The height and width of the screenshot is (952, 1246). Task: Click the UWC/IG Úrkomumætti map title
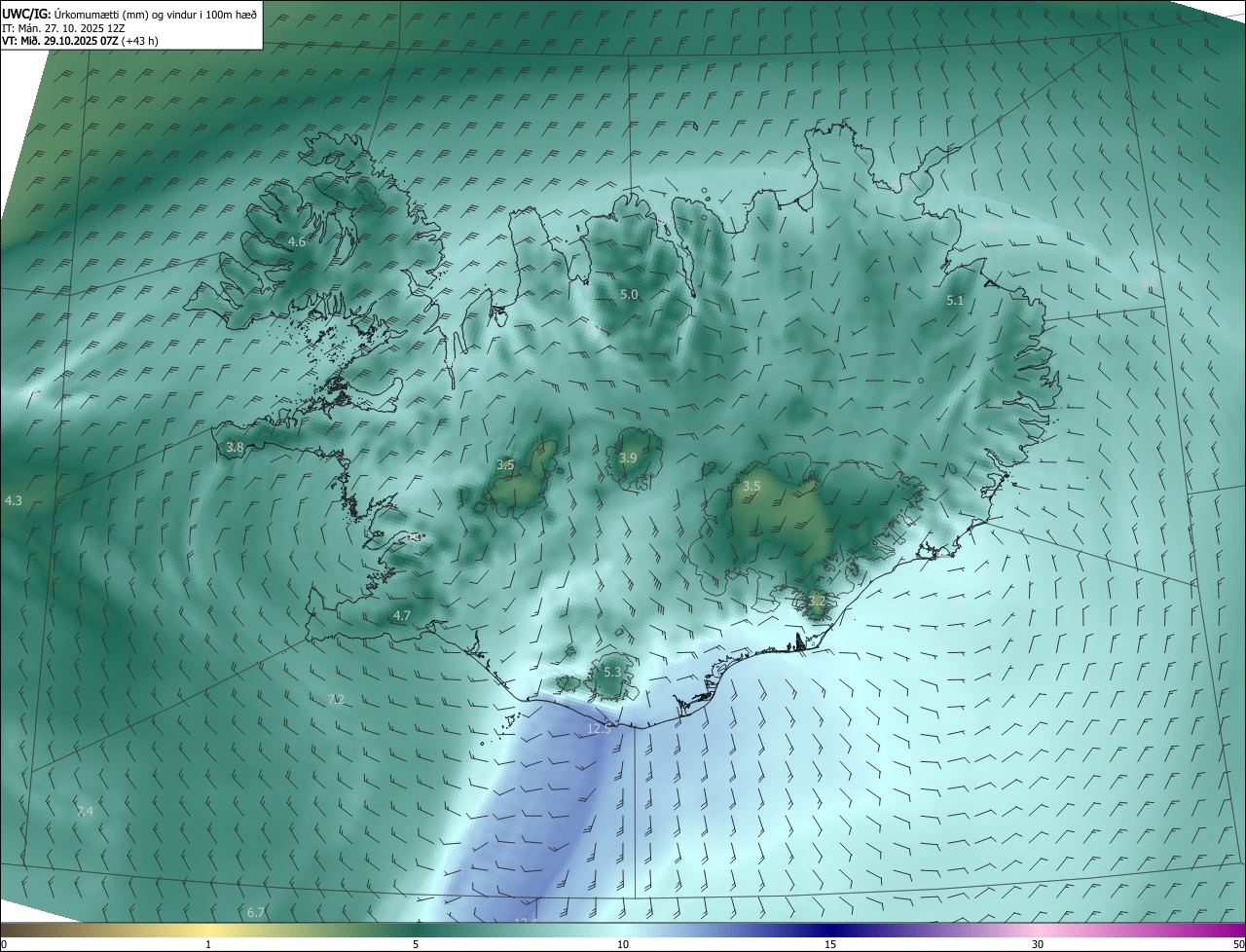tap(129, 14)
